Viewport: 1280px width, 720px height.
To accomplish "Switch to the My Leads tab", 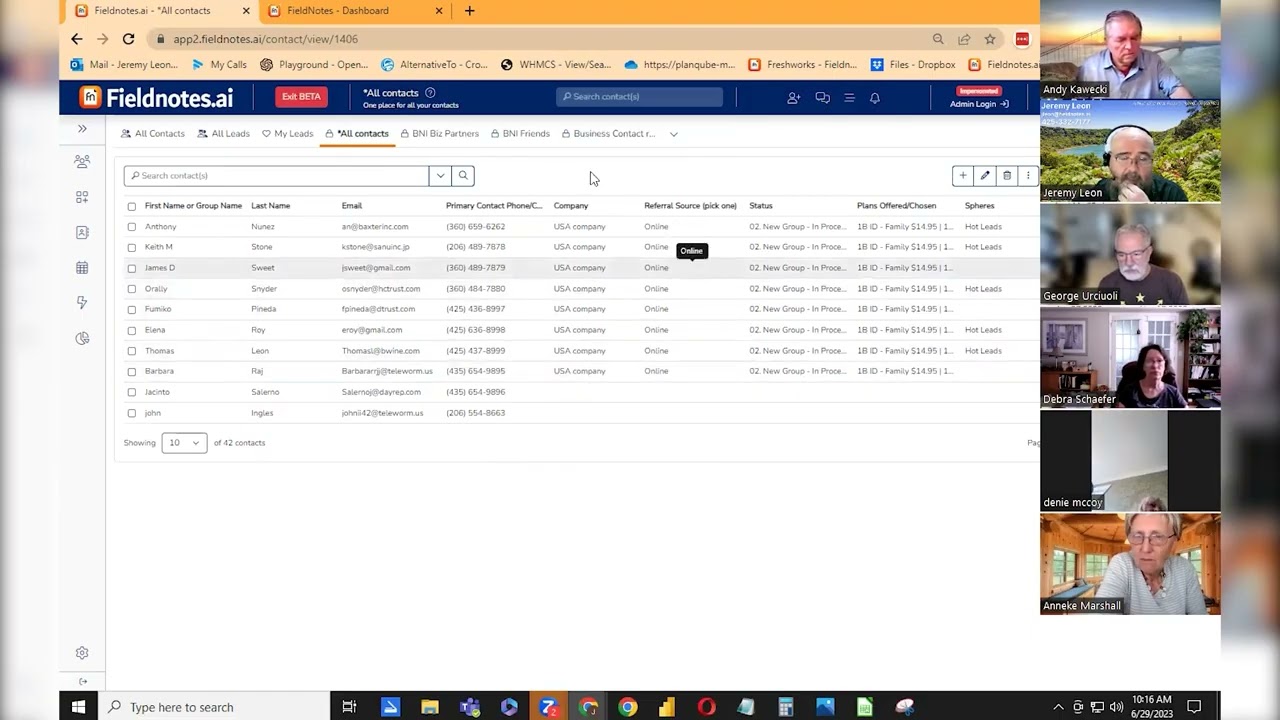I will coord(287,134).
